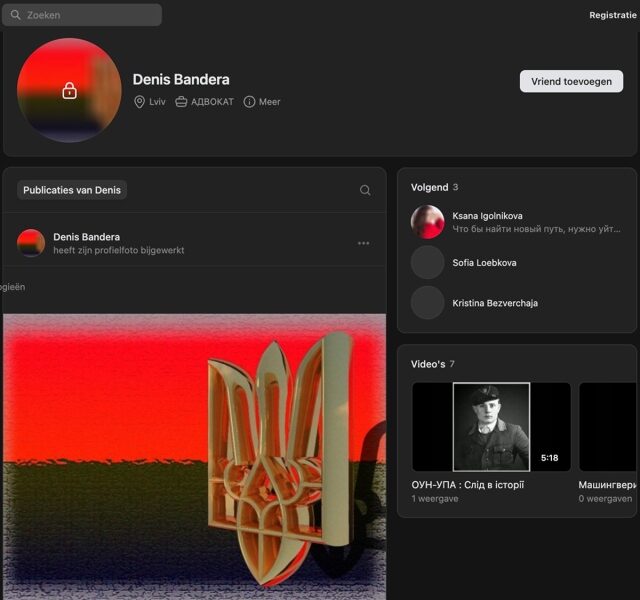This screenshot has width=640, height=600.
Task: Click Ksana Igolnikova's avatar
Action: coord(427,222)
